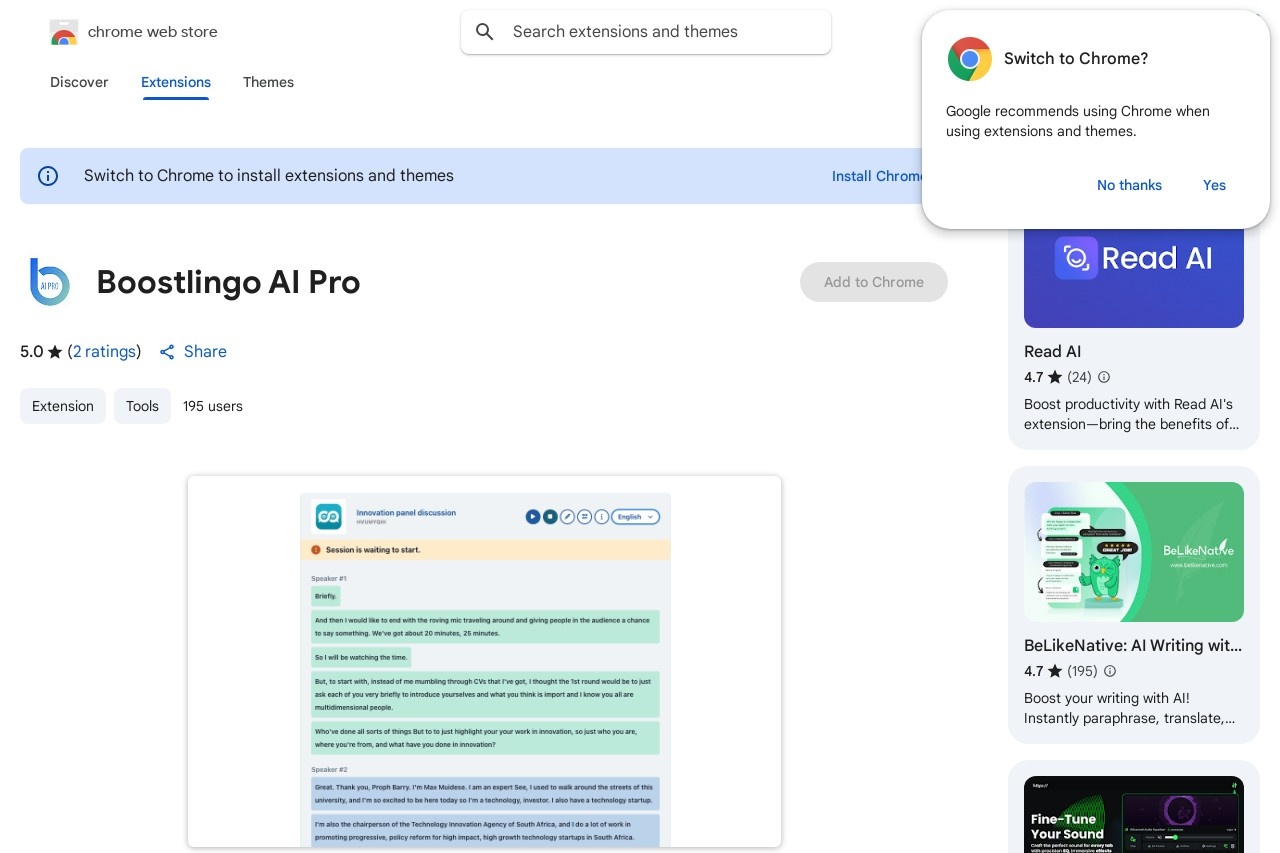Click the 5.0 star rating
This screenshot has width=1280, height=853.
point(41,352)
